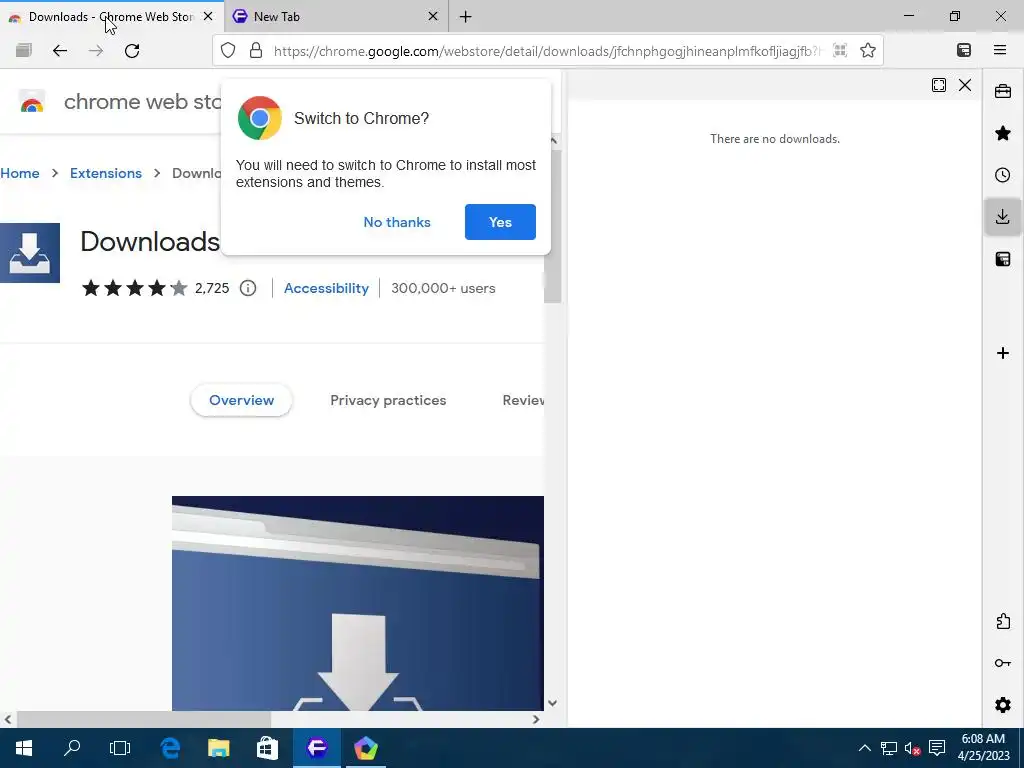Click the Downloads extension icon
Viewport: 1024px width, 768px height.
pyautogui.click(x=29, y=253)
